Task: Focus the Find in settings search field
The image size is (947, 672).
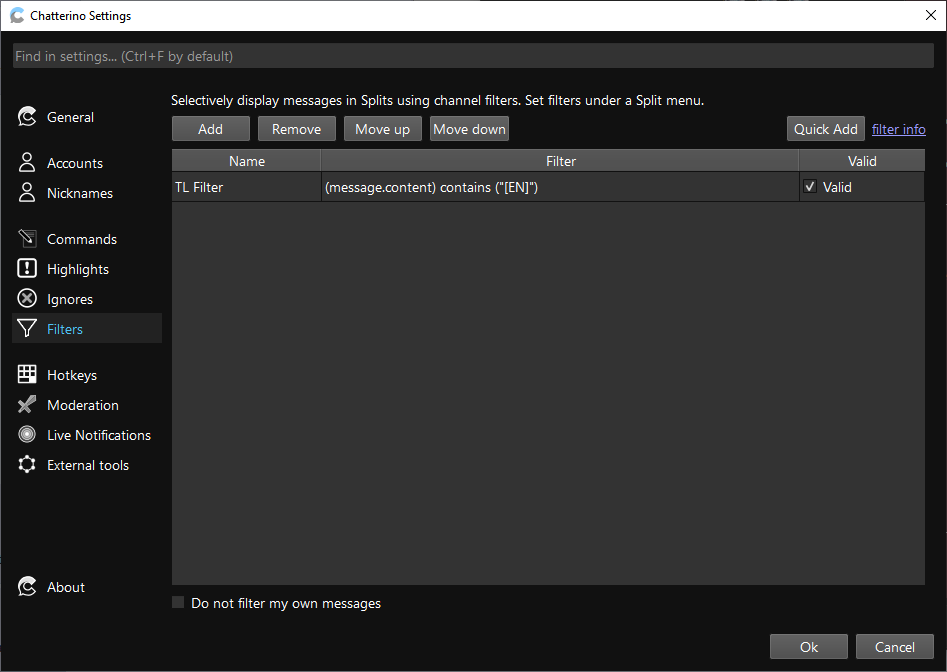Action: [x=474, y=56]
